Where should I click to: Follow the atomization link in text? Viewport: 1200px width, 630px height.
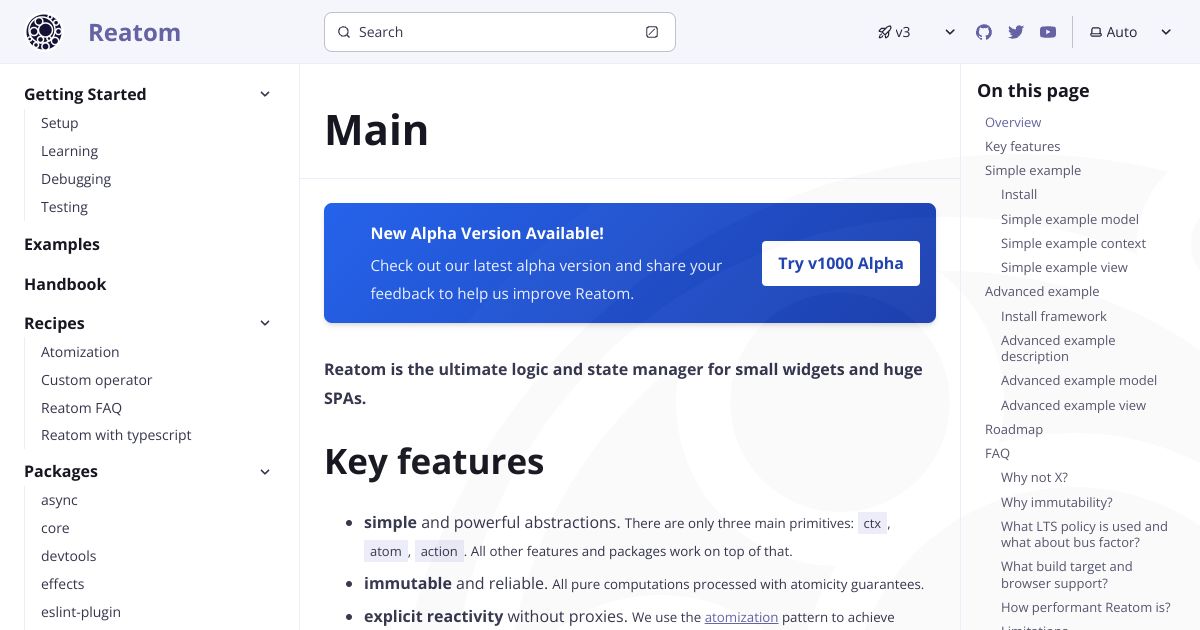pyautogui.click(x=741, y=618)
